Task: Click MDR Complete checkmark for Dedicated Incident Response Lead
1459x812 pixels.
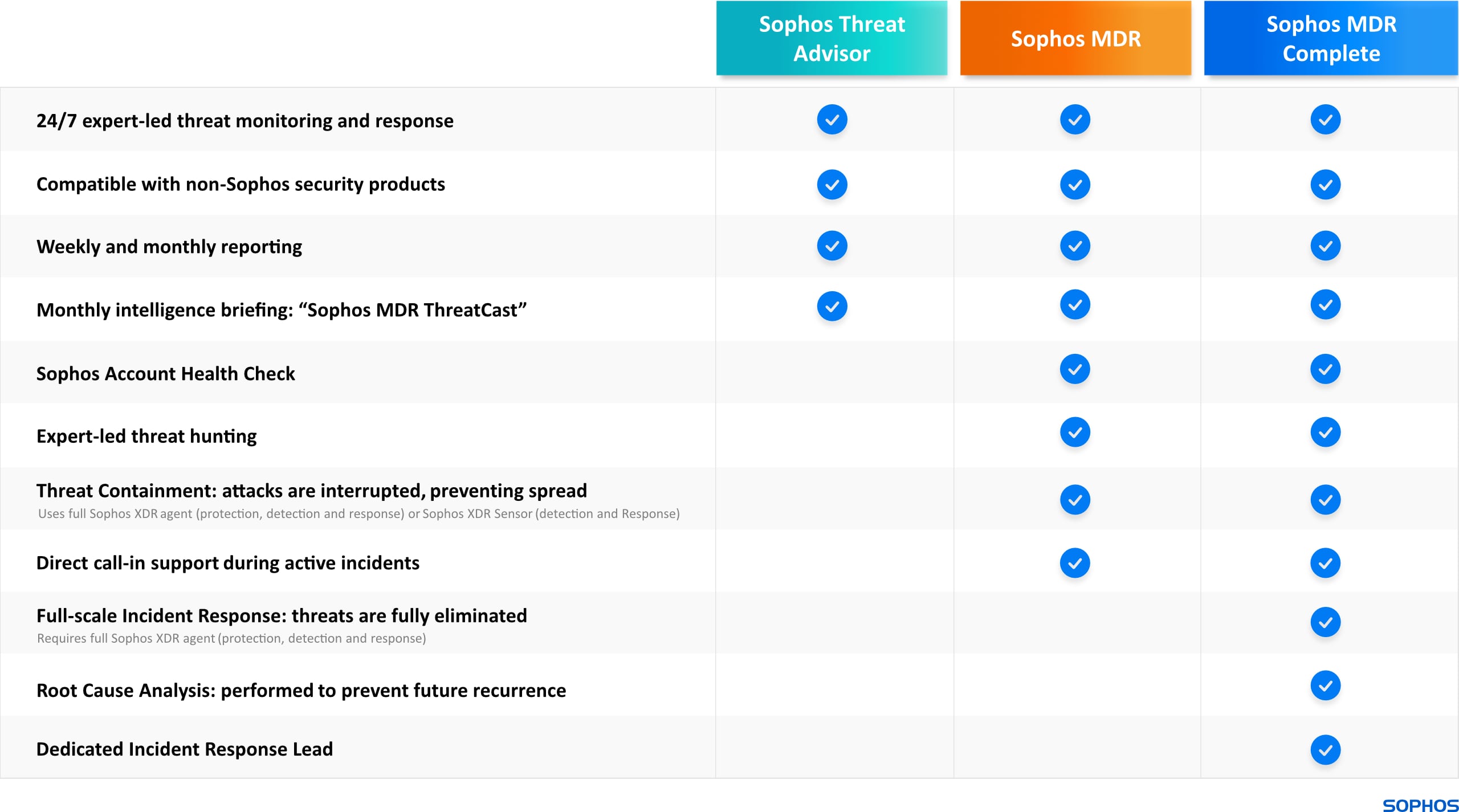Action: pos(1325,749)
